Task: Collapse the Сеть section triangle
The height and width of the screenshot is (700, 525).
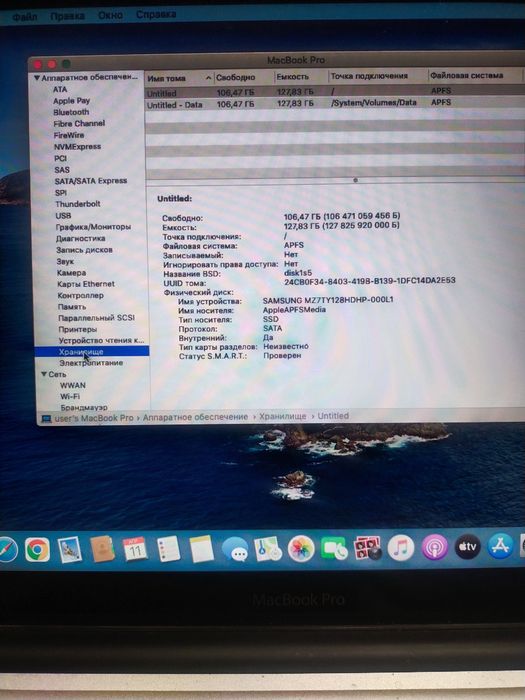Action: (44, 374)
